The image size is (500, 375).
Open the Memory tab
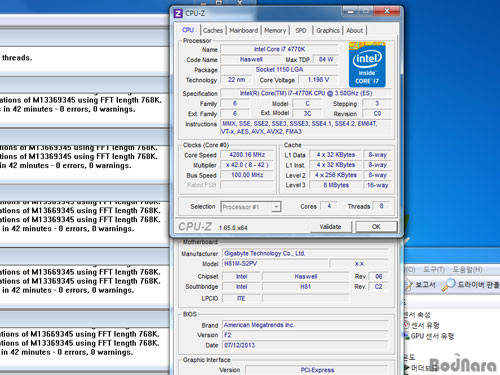[x=275, y=30]
